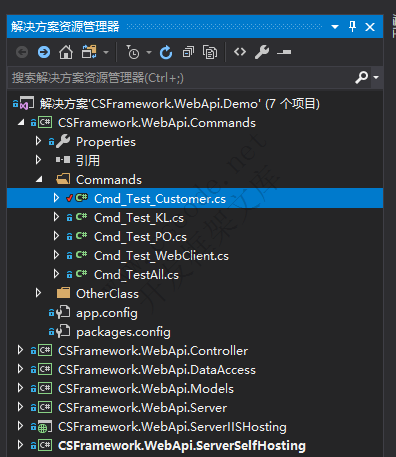Image resolution: width=396 pixels, height=457 pixels.
Task: Collapse the CSFramework.WebApi.Commands project
Action: click(21, 123)
